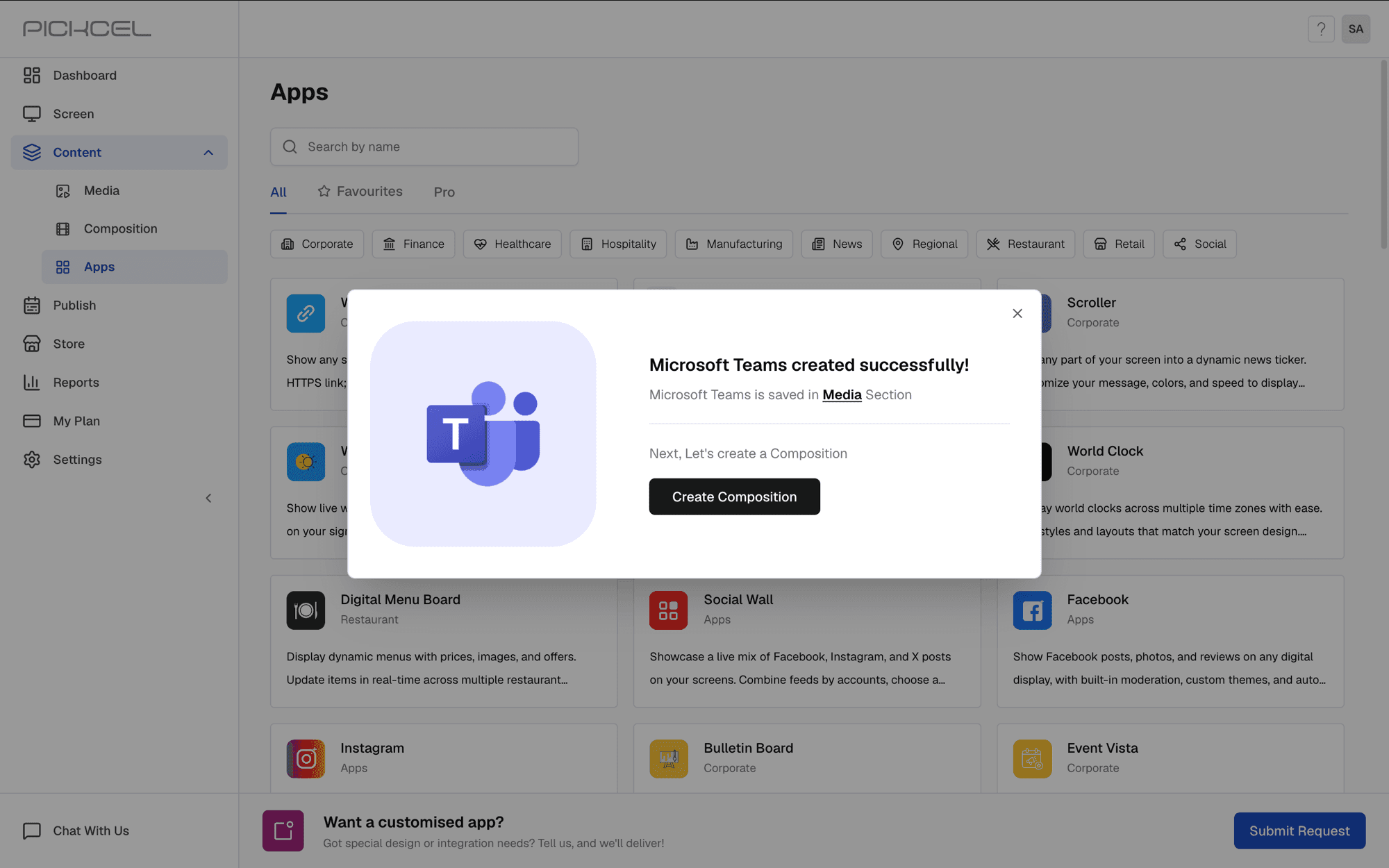Open the Facebook app title
The height and width of the screenshot is (868, 1389).
pos(1097,599)
